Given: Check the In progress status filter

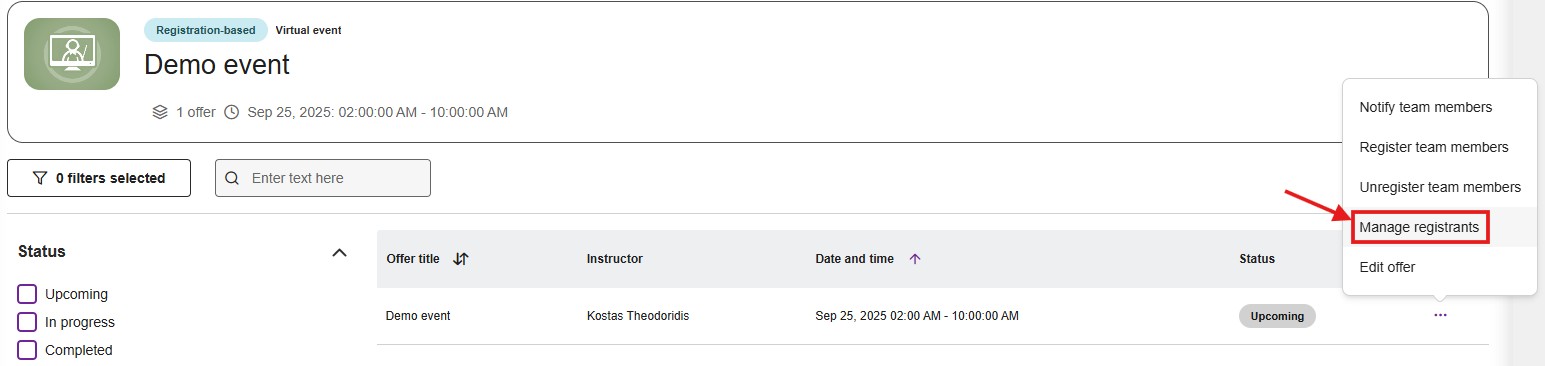Looking at the screenshot, I should [x=28, y=322].
